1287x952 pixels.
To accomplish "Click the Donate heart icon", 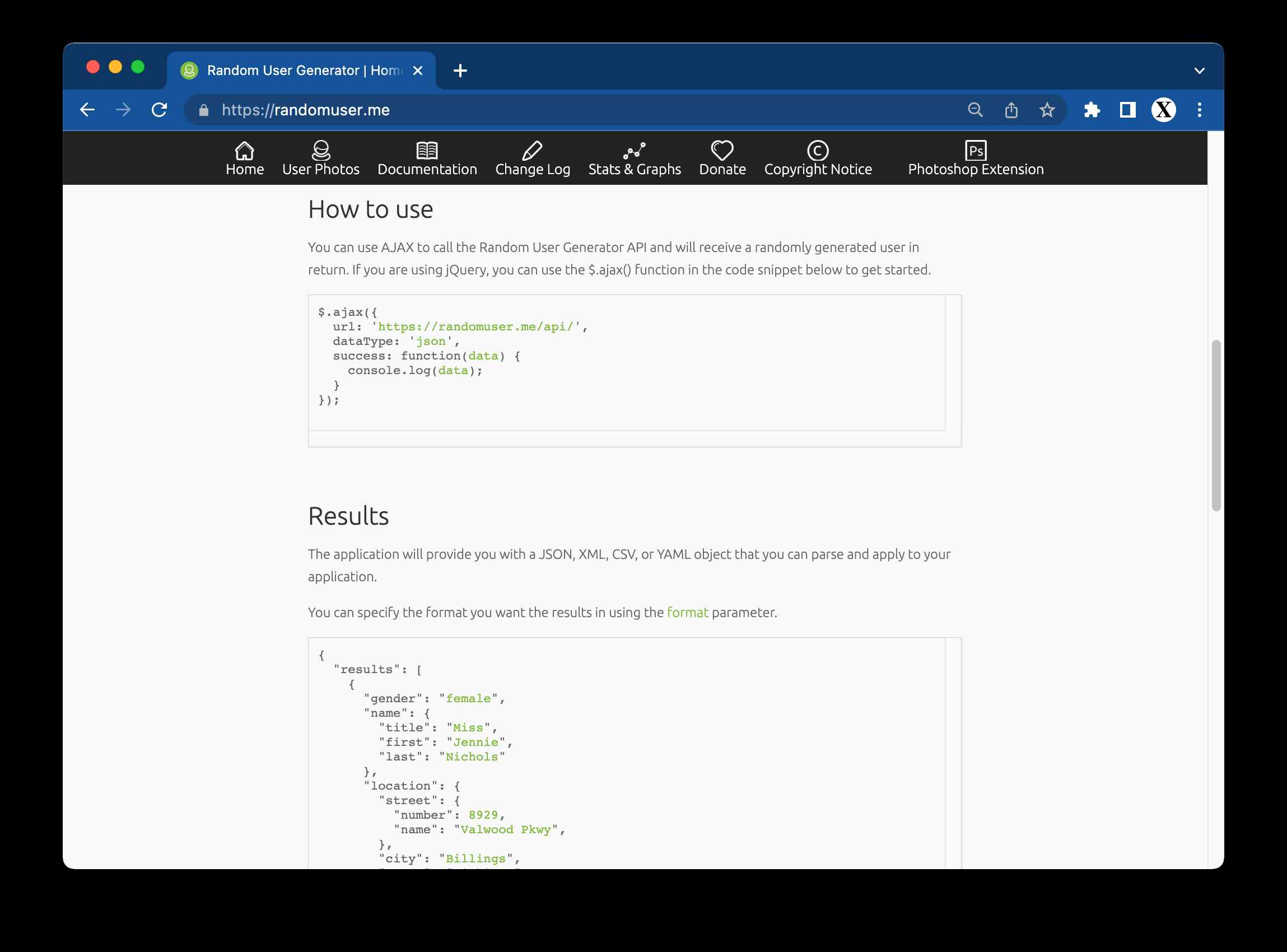I will point(721,151).
